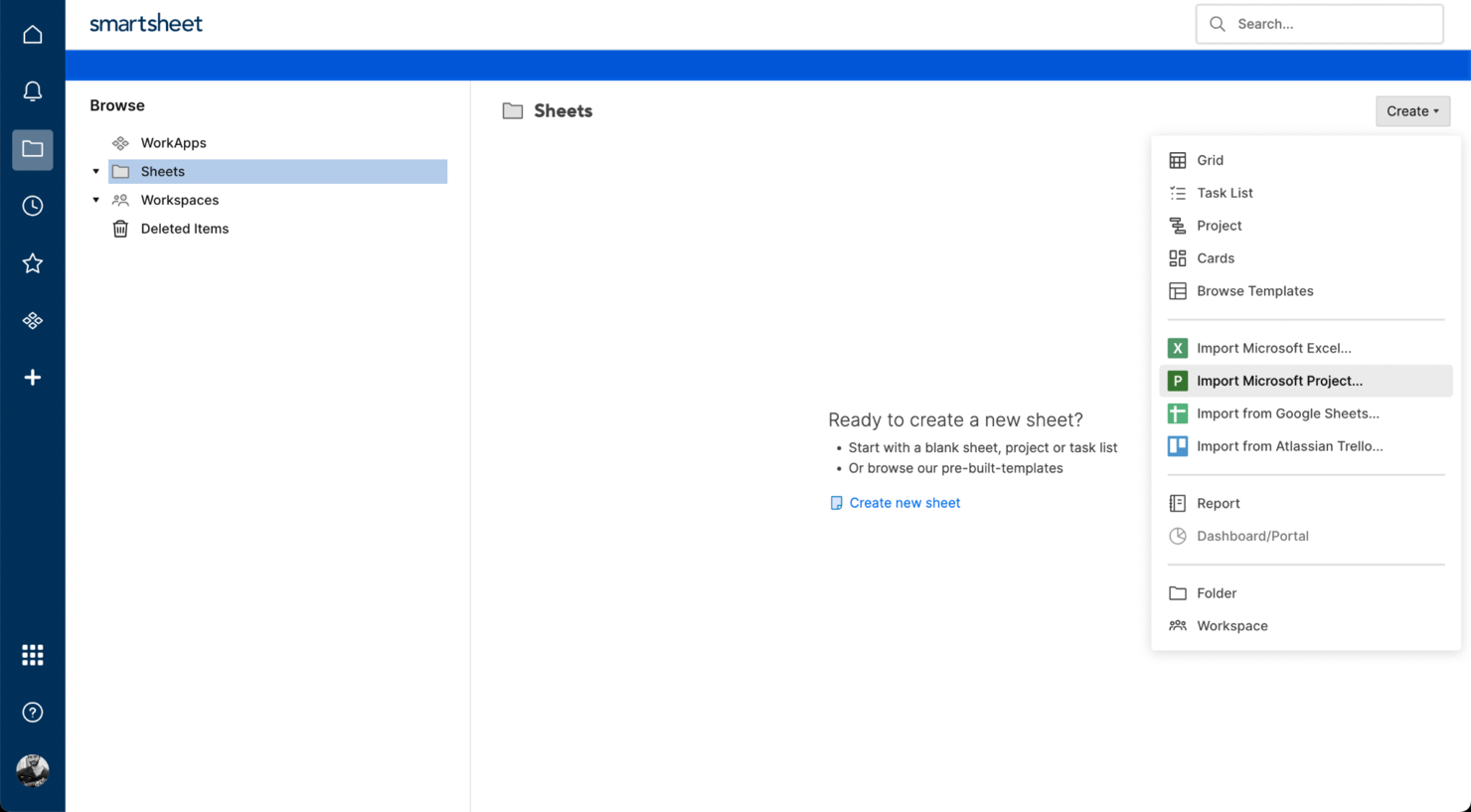1471x812 pixels.
Task: Select Grid from Create menu
Action: (x=1306, y=160)
